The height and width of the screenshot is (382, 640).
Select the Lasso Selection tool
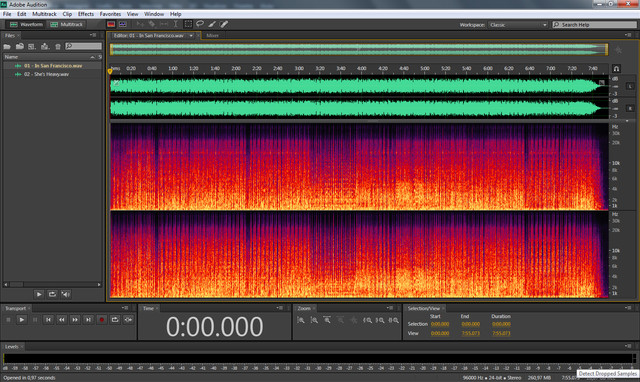200,24
